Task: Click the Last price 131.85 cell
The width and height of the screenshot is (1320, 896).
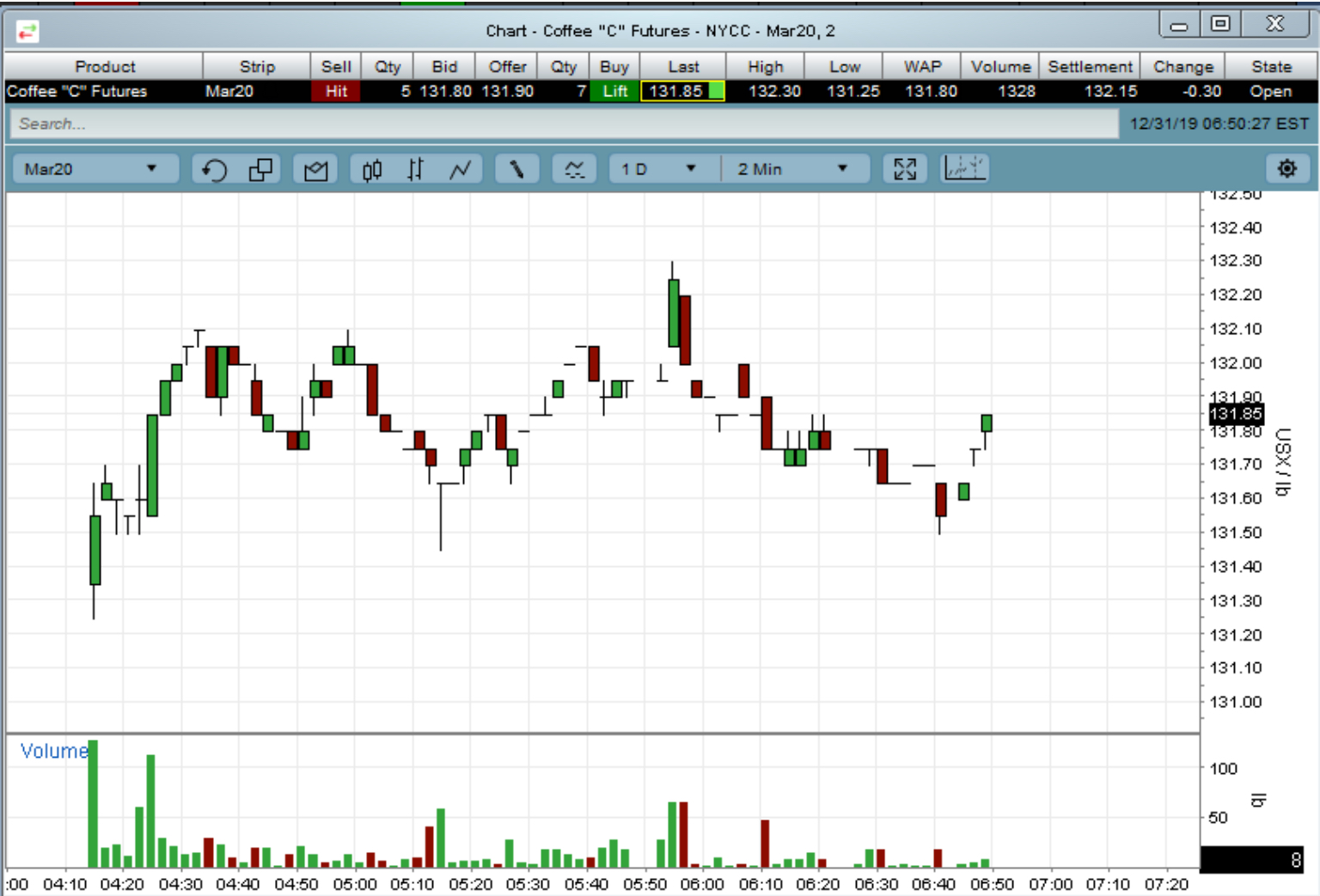Action: click(x=682, y=91)
